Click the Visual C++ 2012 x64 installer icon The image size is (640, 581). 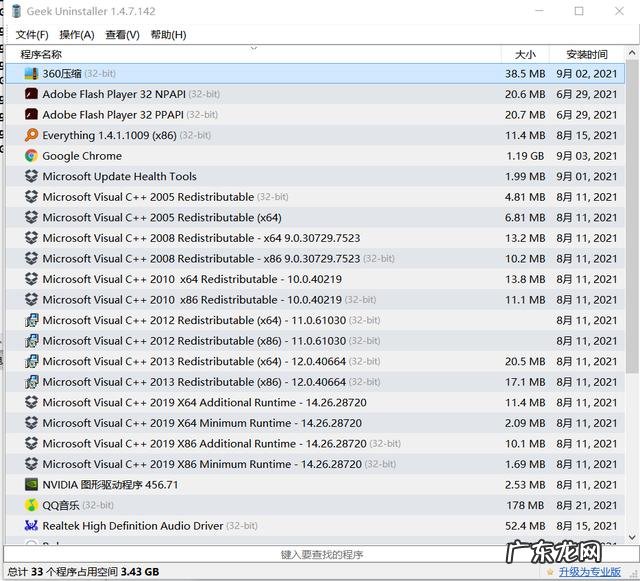[x=32, y=321]
